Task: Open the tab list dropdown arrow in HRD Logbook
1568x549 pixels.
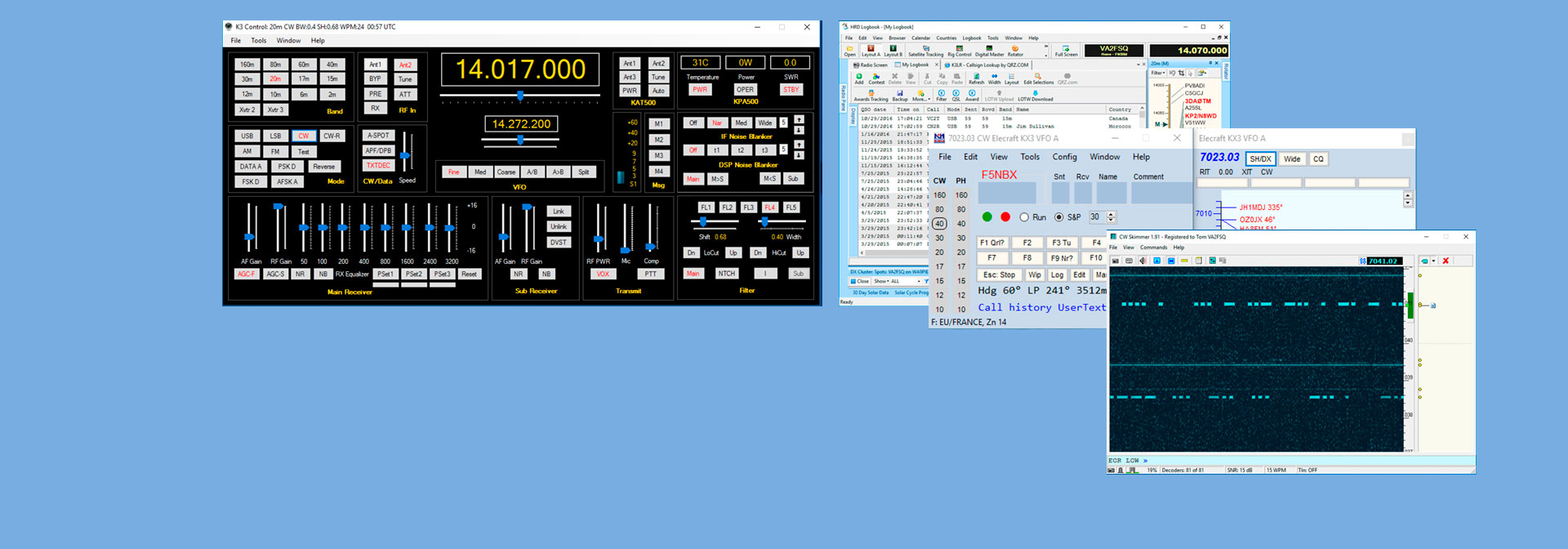Action: 1138,65
